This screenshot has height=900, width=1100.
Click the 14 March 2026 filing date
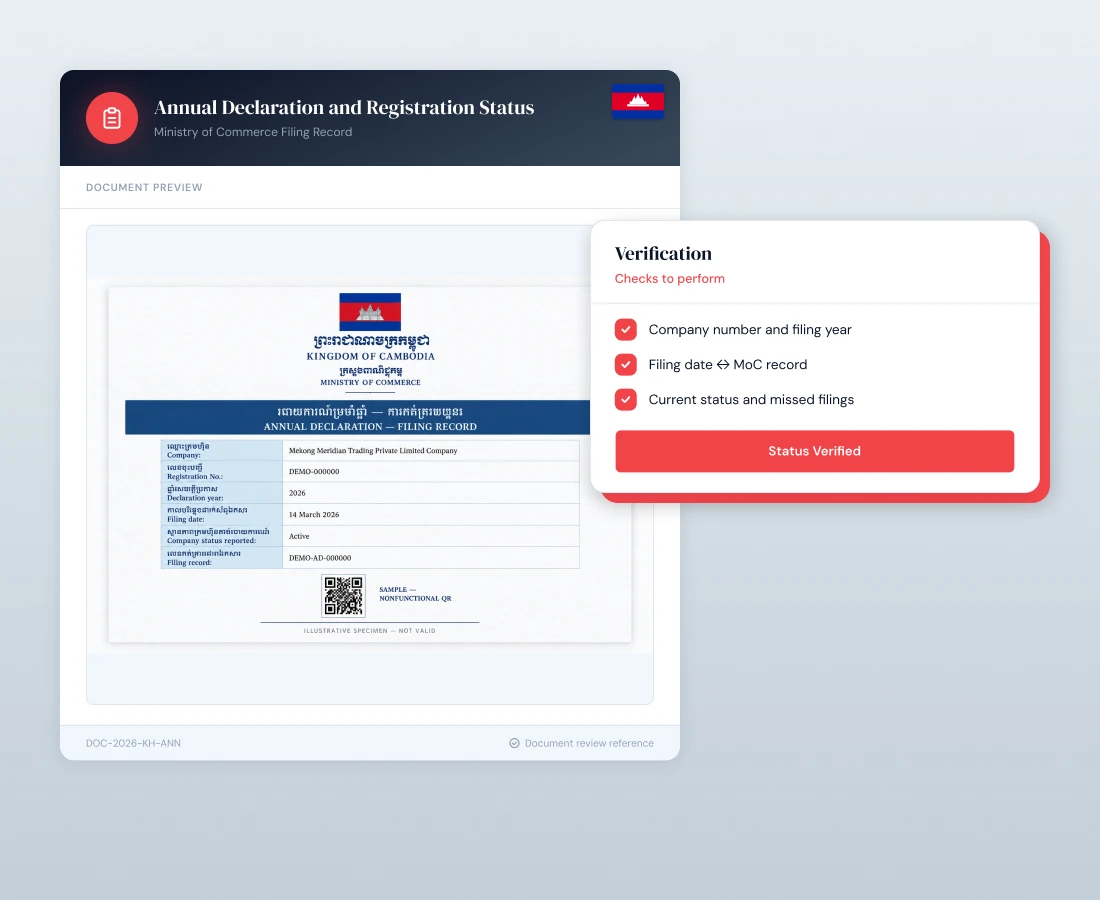[x=431, y=514]
